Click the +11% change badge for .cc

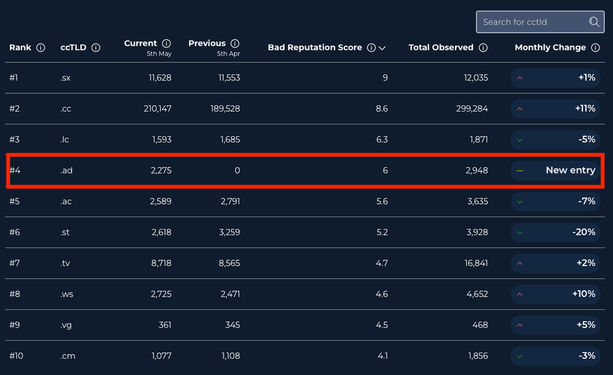coord(555,109)
